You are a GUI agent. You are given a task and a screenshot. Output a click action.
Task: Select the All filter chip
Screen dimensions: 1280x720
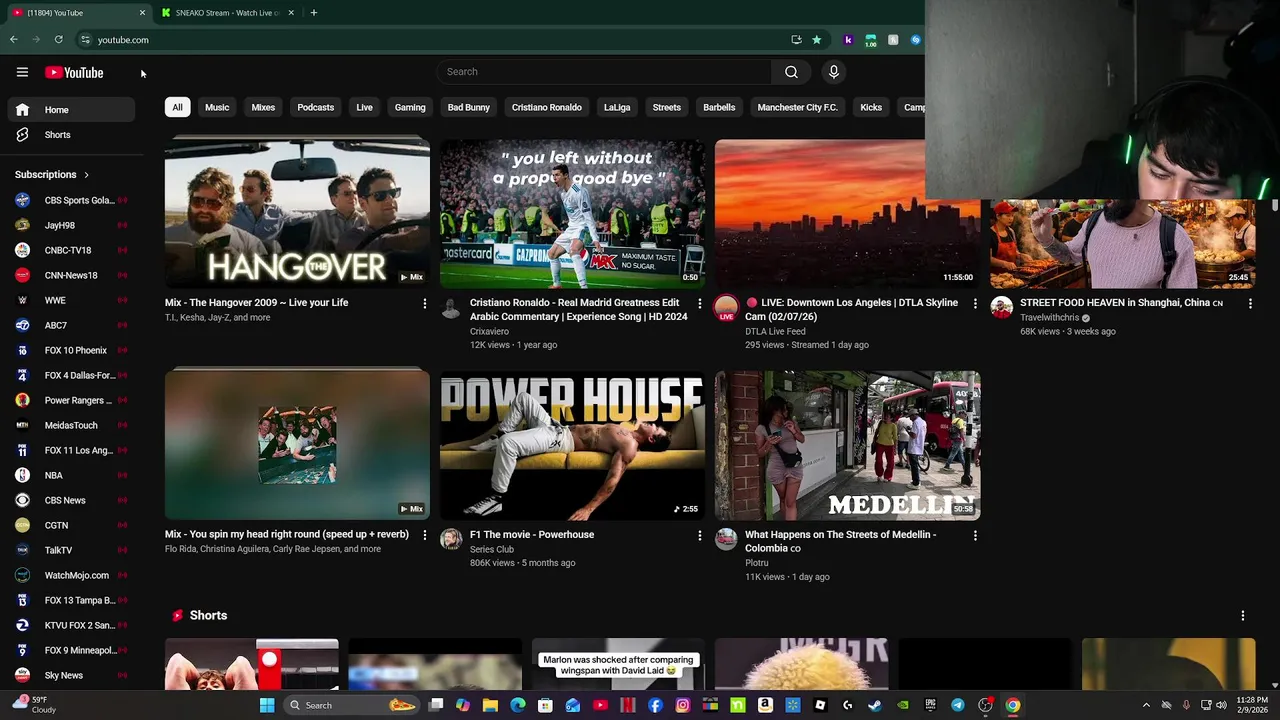pyautogui.click(x=177, y=107)
